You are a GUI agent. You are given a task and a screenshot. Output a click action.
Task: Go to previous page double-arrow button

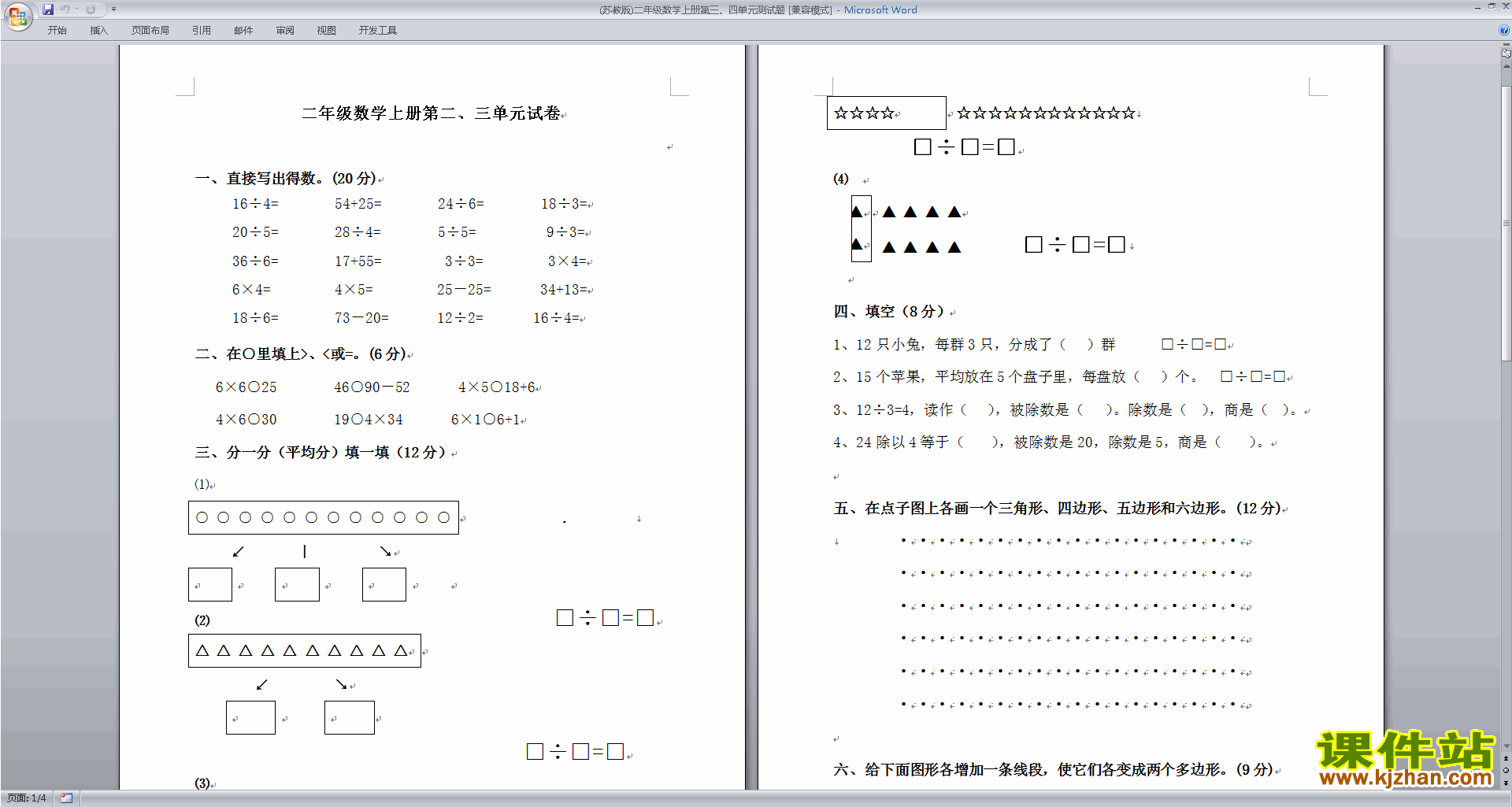click(1506, 759)
